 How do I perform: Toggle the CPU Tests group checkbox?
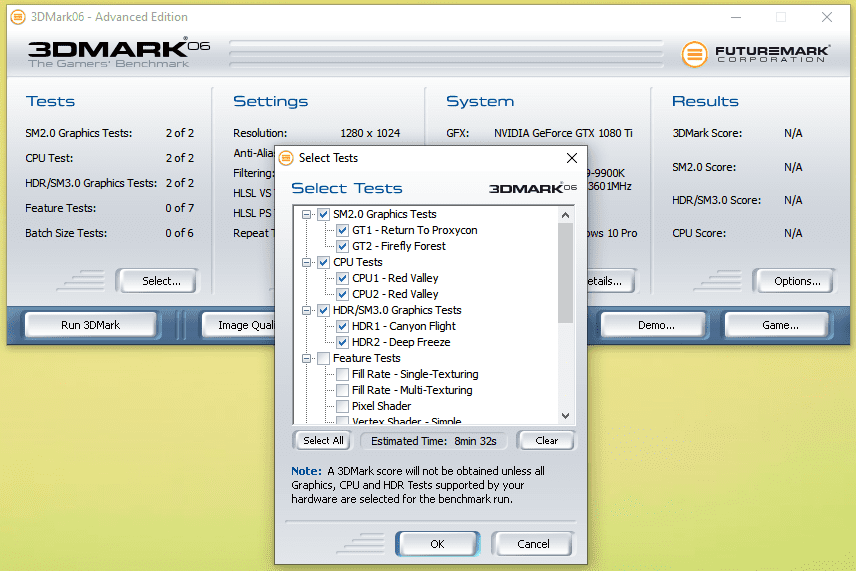coord(323,262)
